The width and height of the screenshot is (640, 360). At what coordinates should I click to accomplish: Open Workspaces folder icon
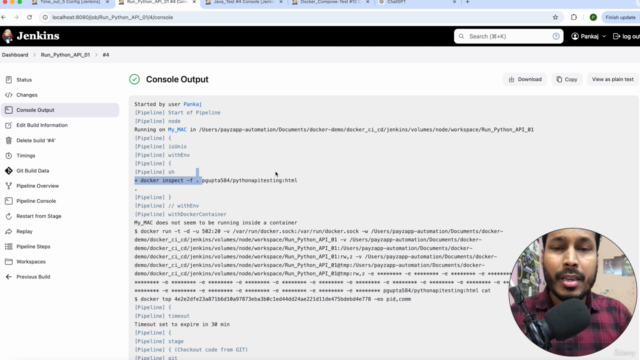[9, 262]
